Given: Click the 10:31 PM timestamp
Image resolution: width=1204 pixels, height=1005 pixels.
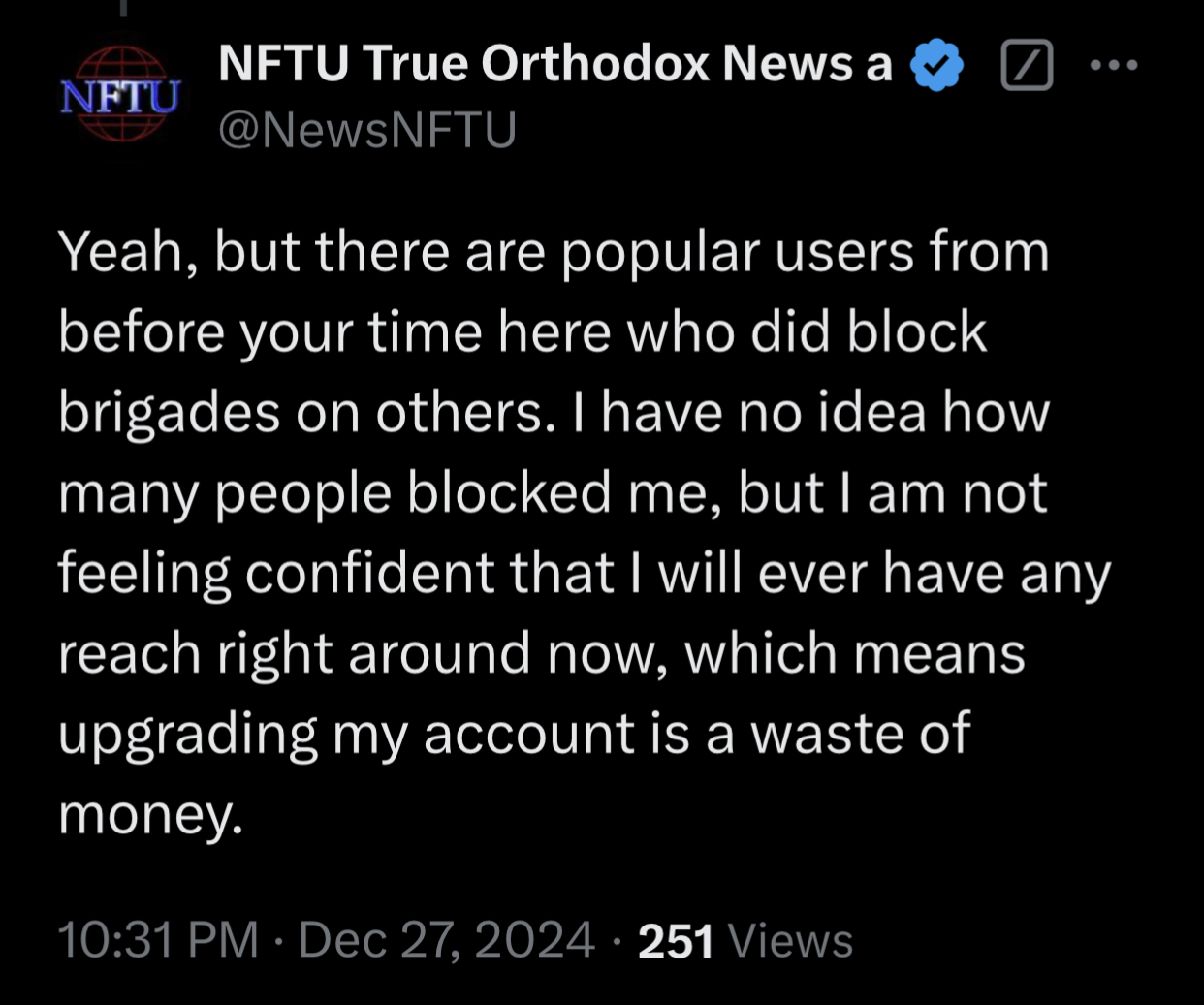Looking at the screenshot, I should pyautogui.click(x=158, y=940).
